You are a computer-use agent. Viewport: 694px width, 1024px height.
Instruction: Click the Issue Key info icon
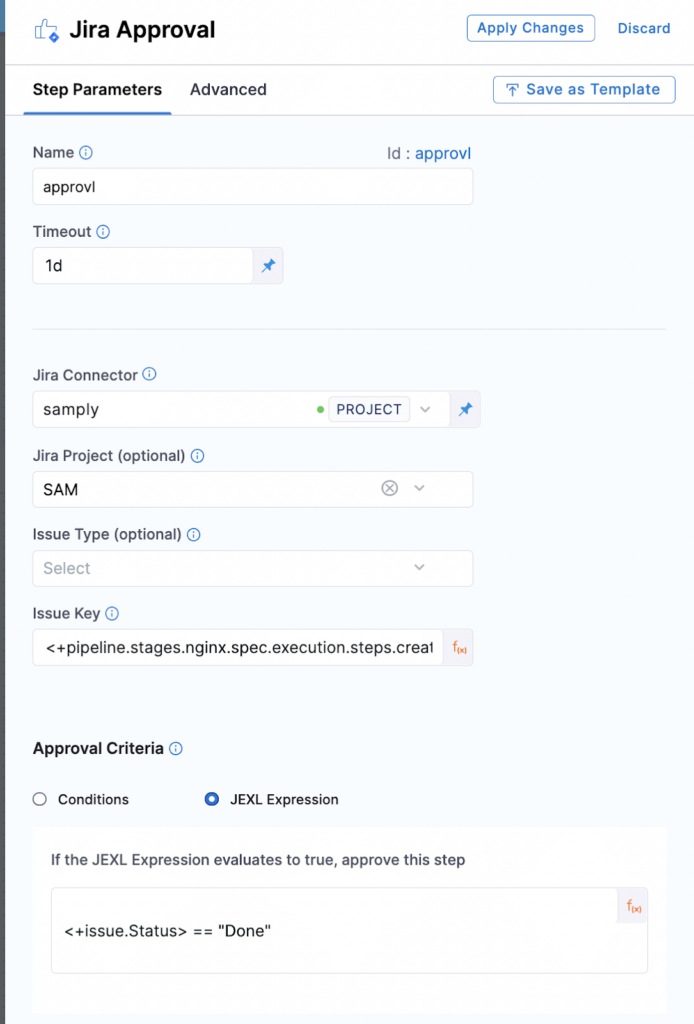click(x=112, y=614)
